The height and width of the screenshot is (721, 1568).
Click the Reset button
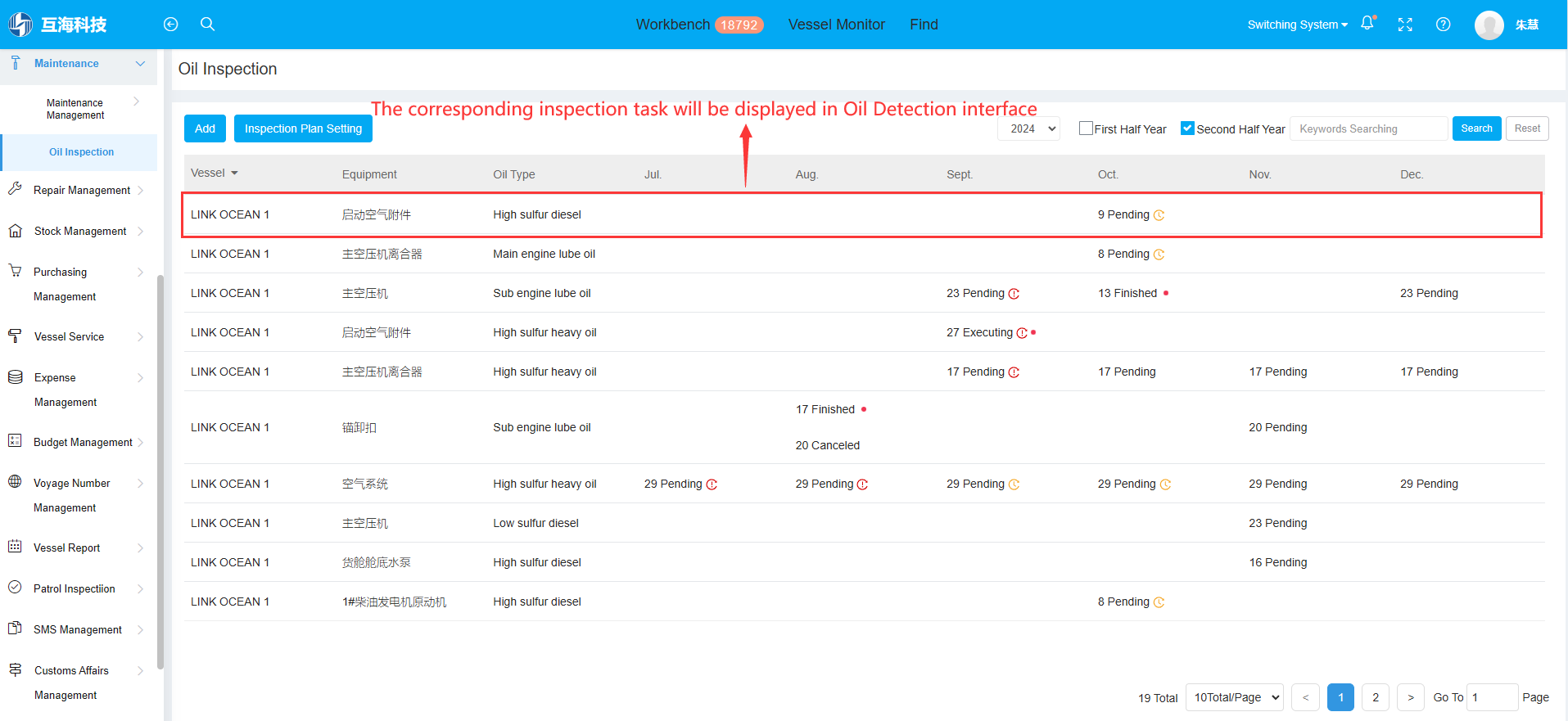click(x=1527, y=128)
